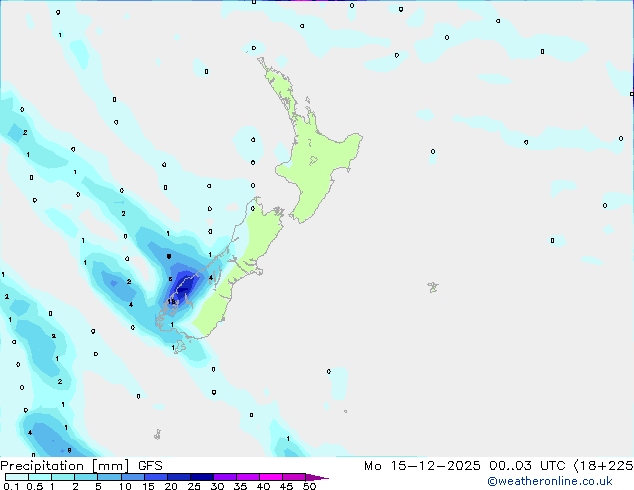Select the 35–40 mm legend swatch

pos(248,477)
